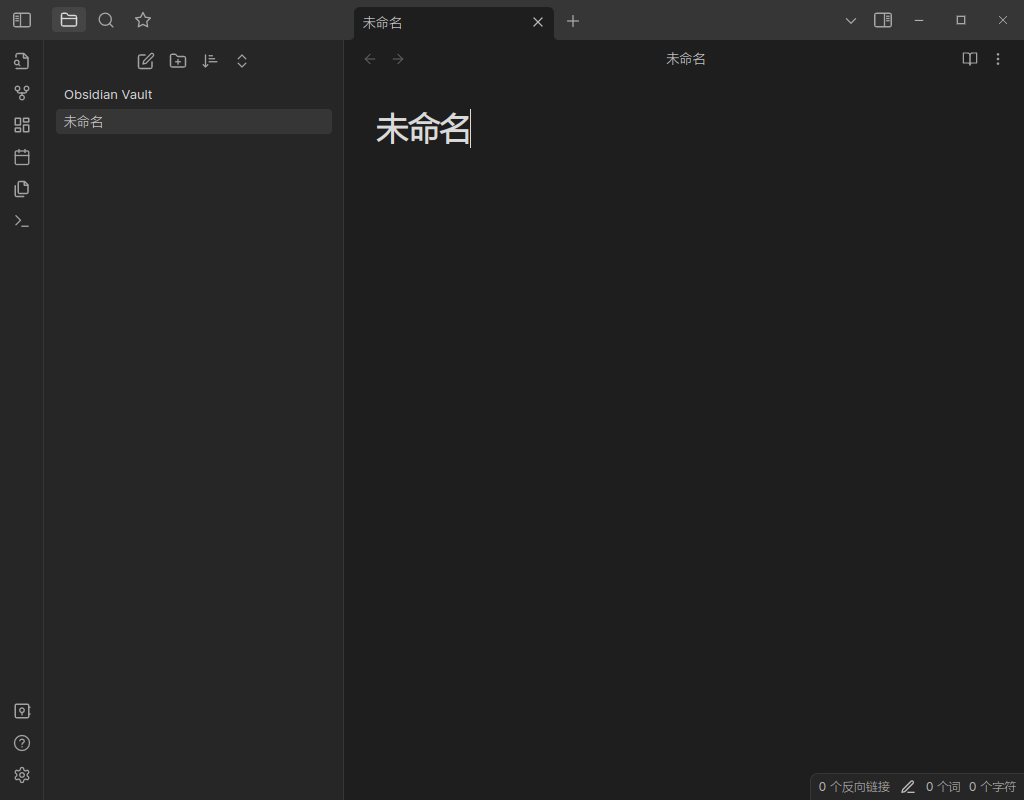Toggle the left sidebar
Viewport: 1024px width, 800px height.
click(x=22, y=20)
